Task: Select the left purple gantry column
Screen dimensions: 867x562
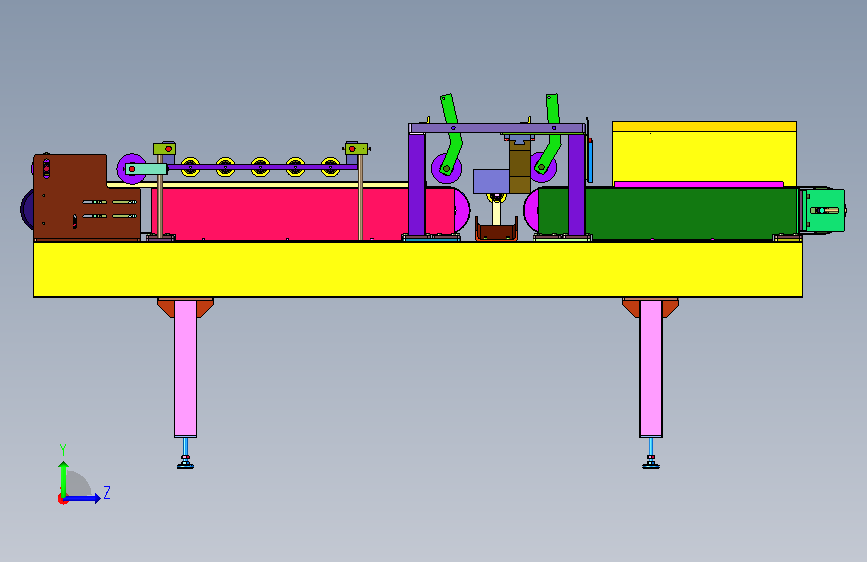Action: (417, 184)
